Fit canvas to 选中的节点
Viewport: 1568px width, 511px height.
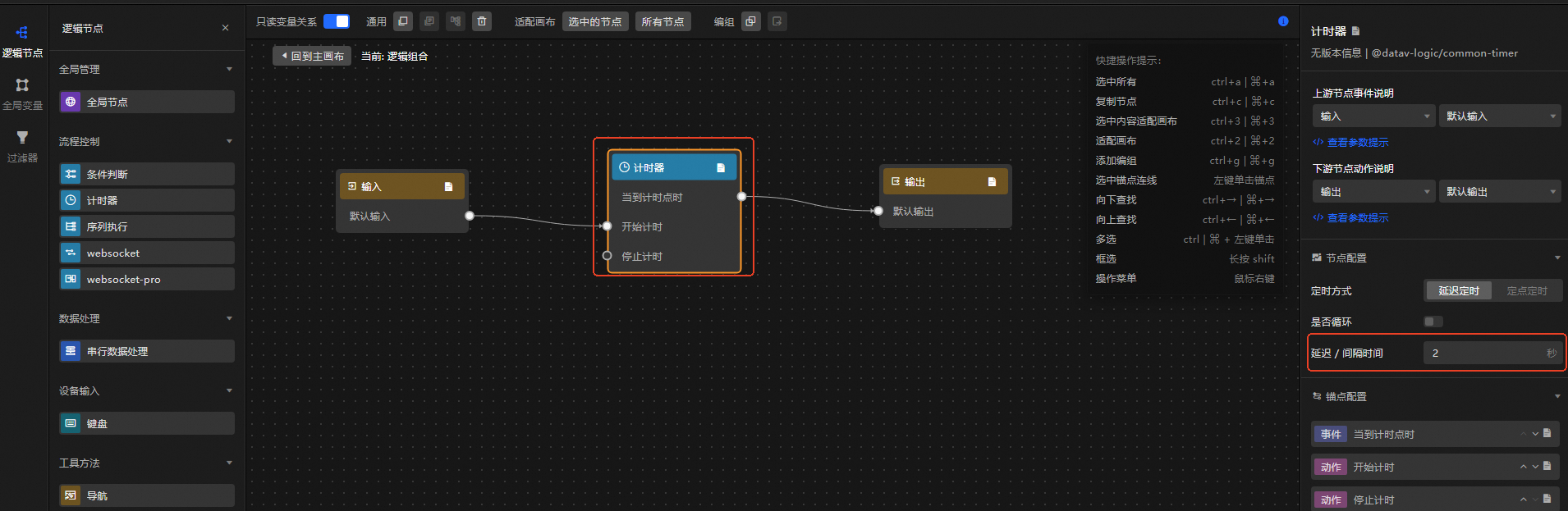point(595,21)
